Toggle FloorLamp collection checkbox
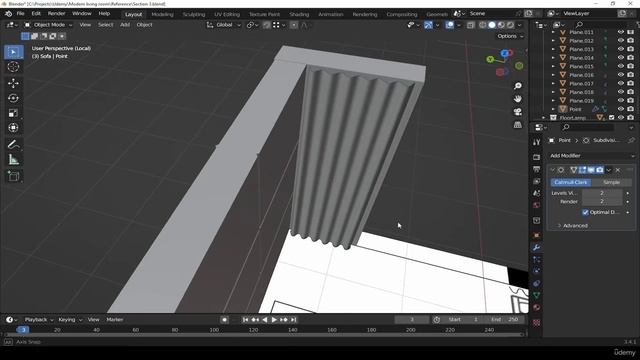This screenshot has width=640, height=360. point(611,118)
